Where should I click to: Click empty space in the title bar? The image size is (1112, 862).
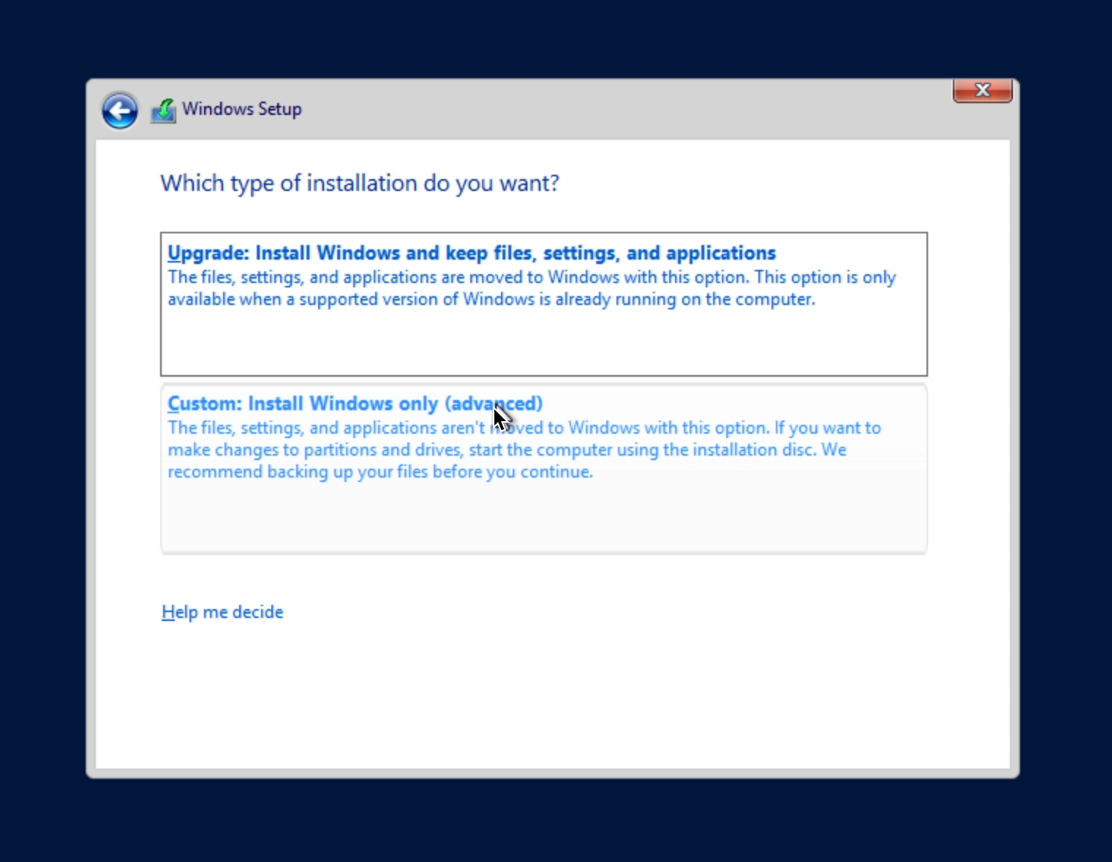click(620, 110)
